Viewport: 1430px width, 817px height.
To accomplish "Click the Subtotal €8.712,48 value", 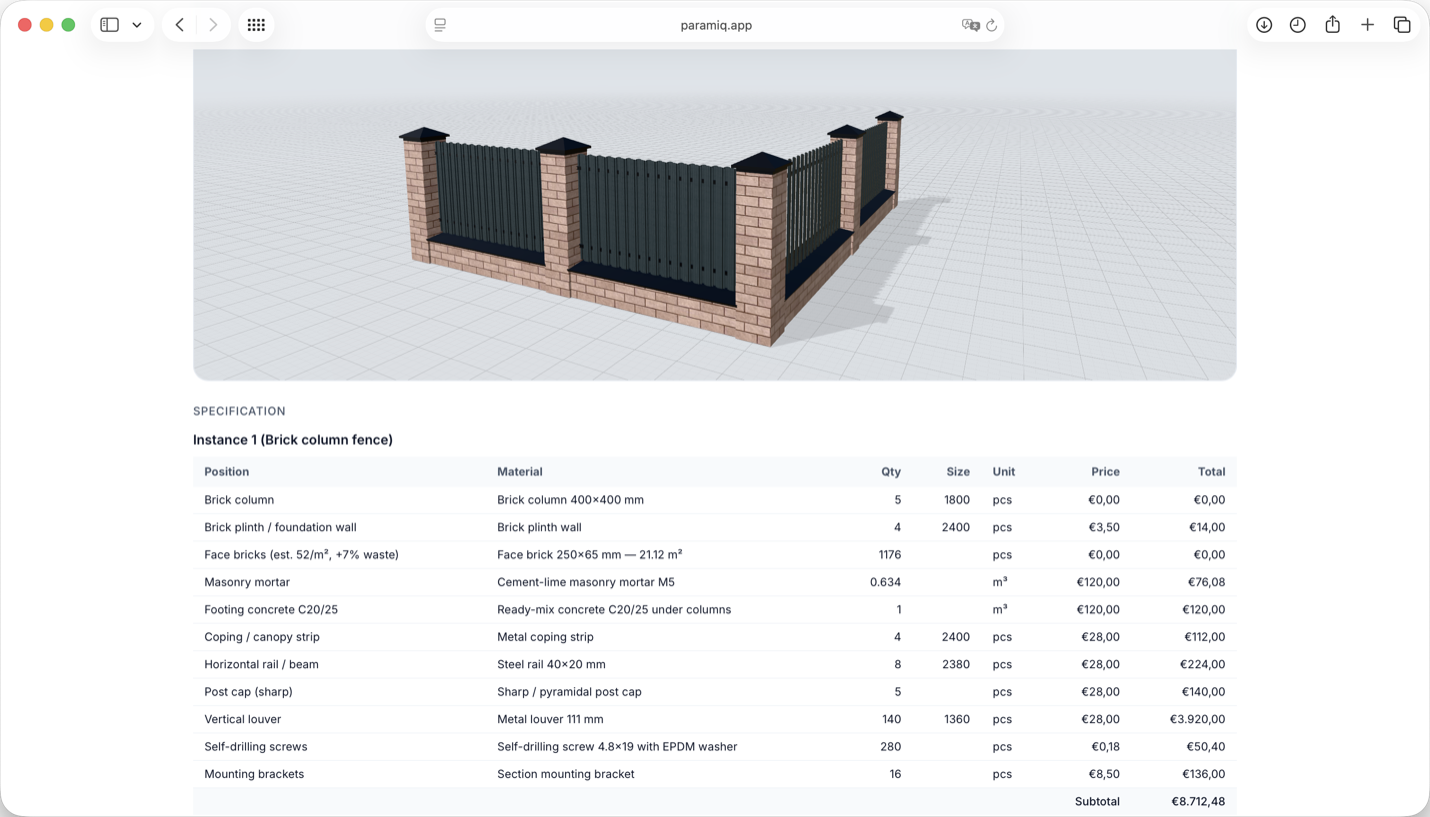I will pos(1198,802).
